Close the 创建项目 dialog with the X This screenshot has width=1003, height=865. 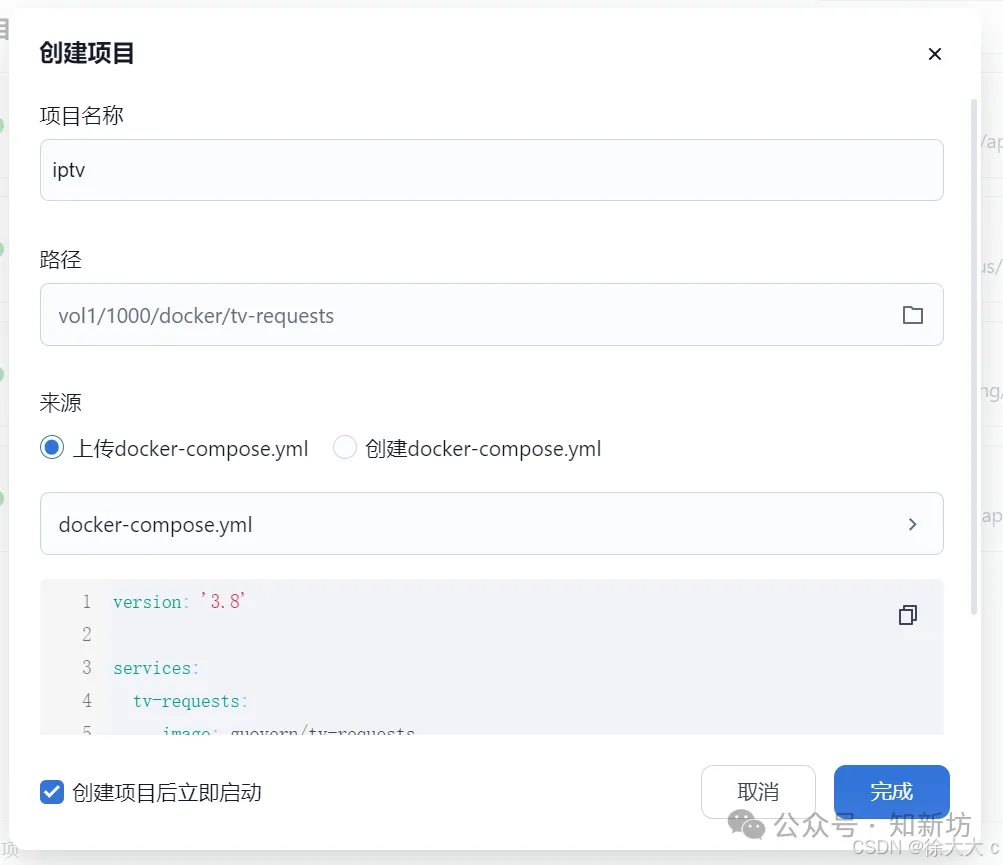(935, 54)
